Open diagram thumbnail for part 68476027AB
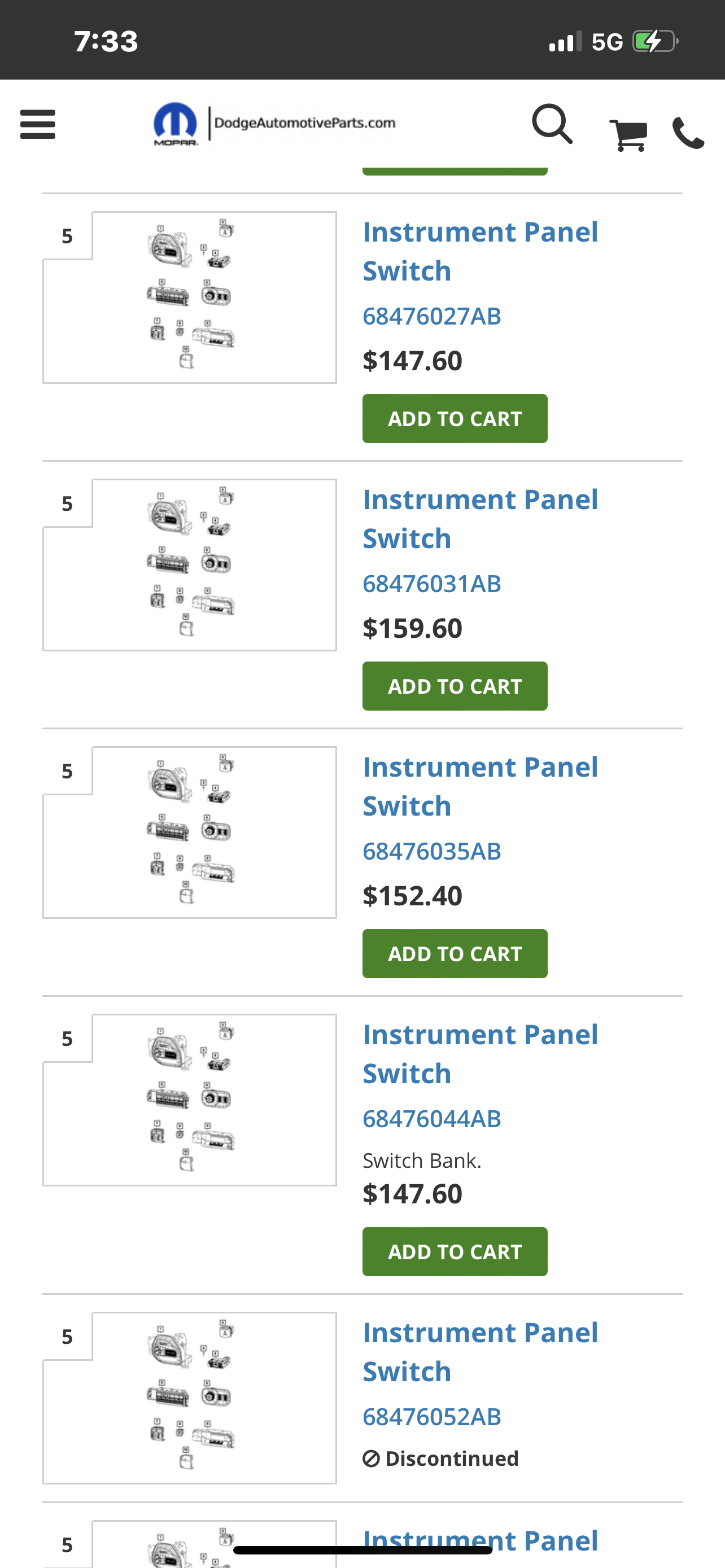 190,297
